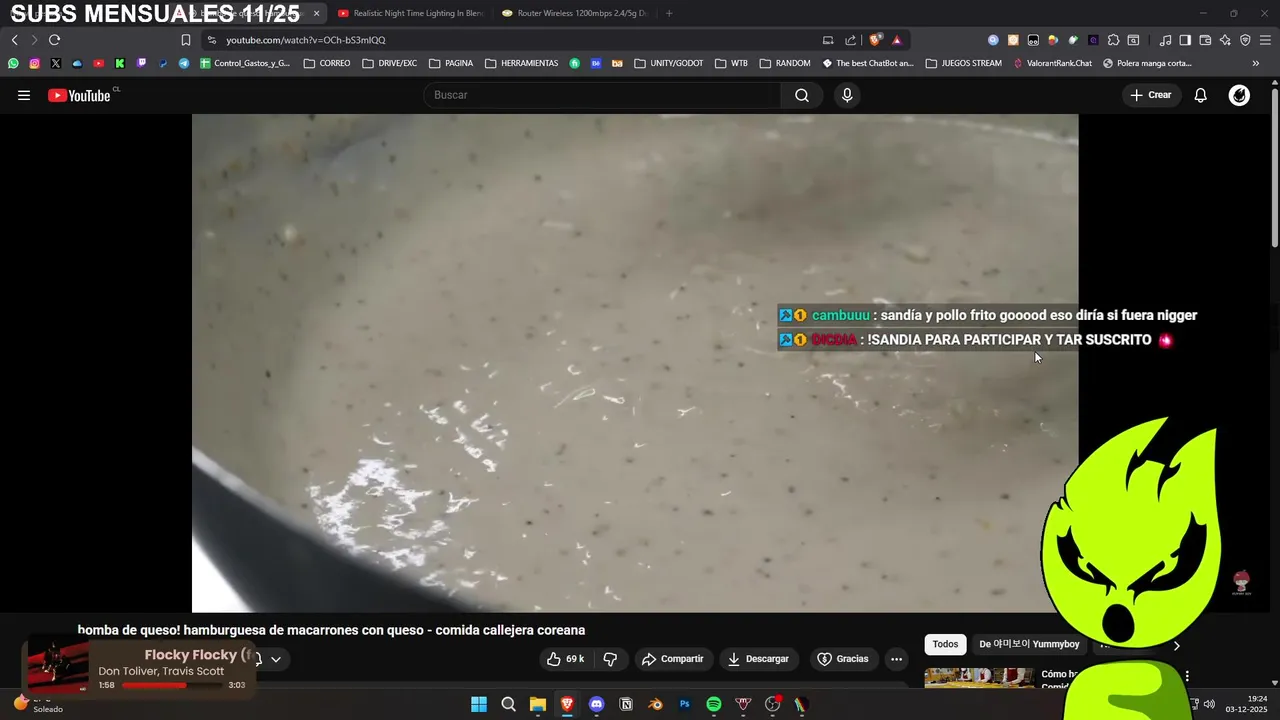Open The best ChatBot bookmark
The height and width of the screenshot is (720, 1280).
[868, 63]
